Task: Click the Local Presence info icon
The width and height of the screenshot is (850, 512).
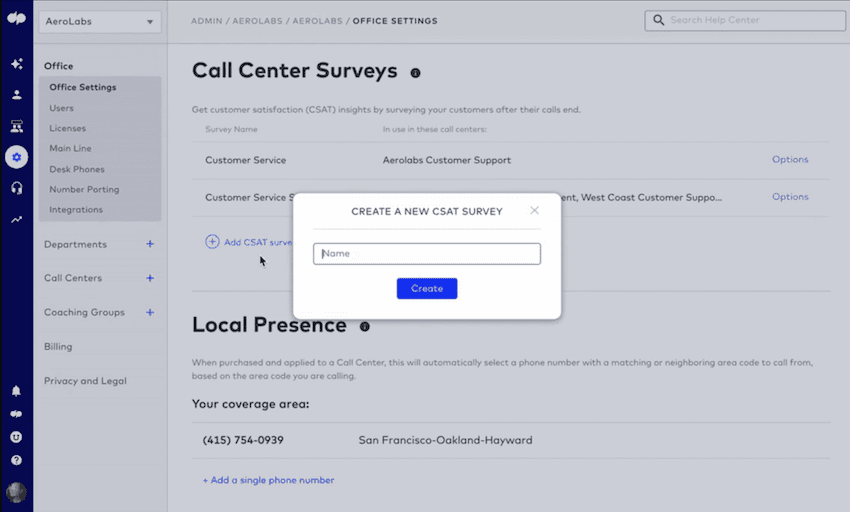Action: click(x=365, y=327)
